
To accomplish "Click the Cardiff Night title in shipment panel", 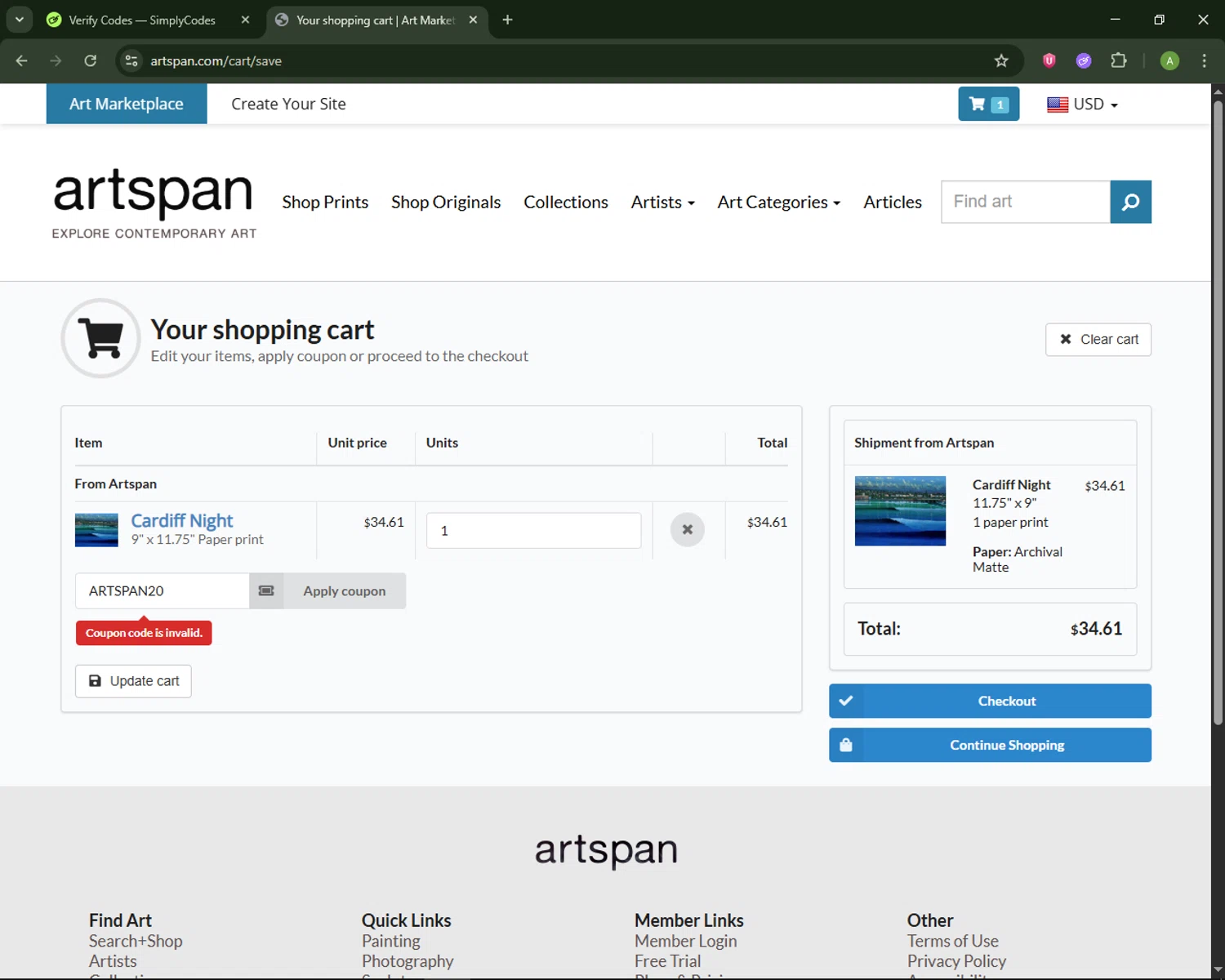I will 1011,485.
